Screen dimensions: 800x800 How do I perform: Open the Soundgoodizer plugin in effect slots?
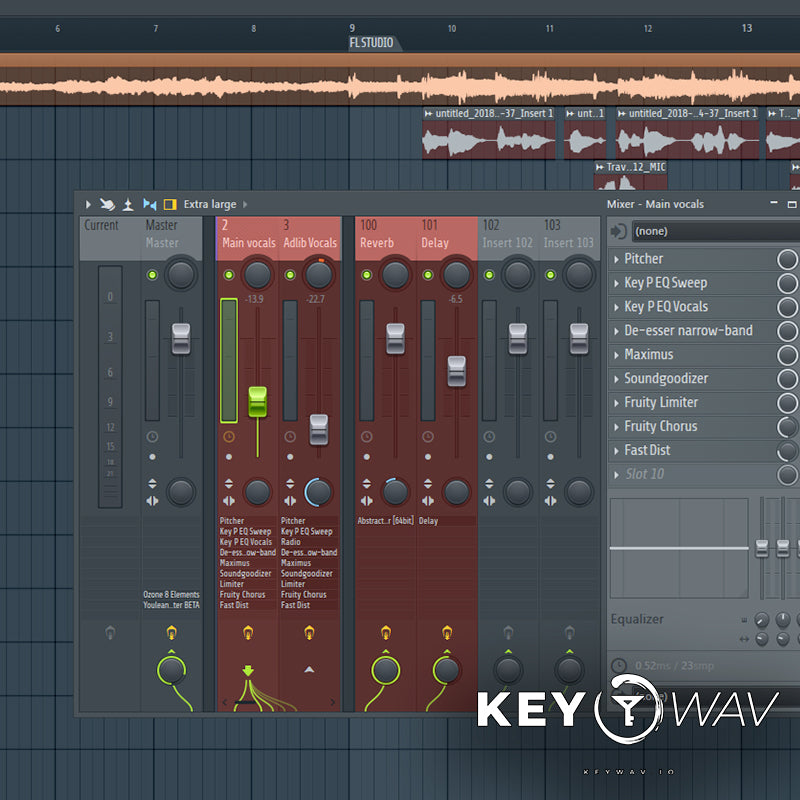[667, 379]
